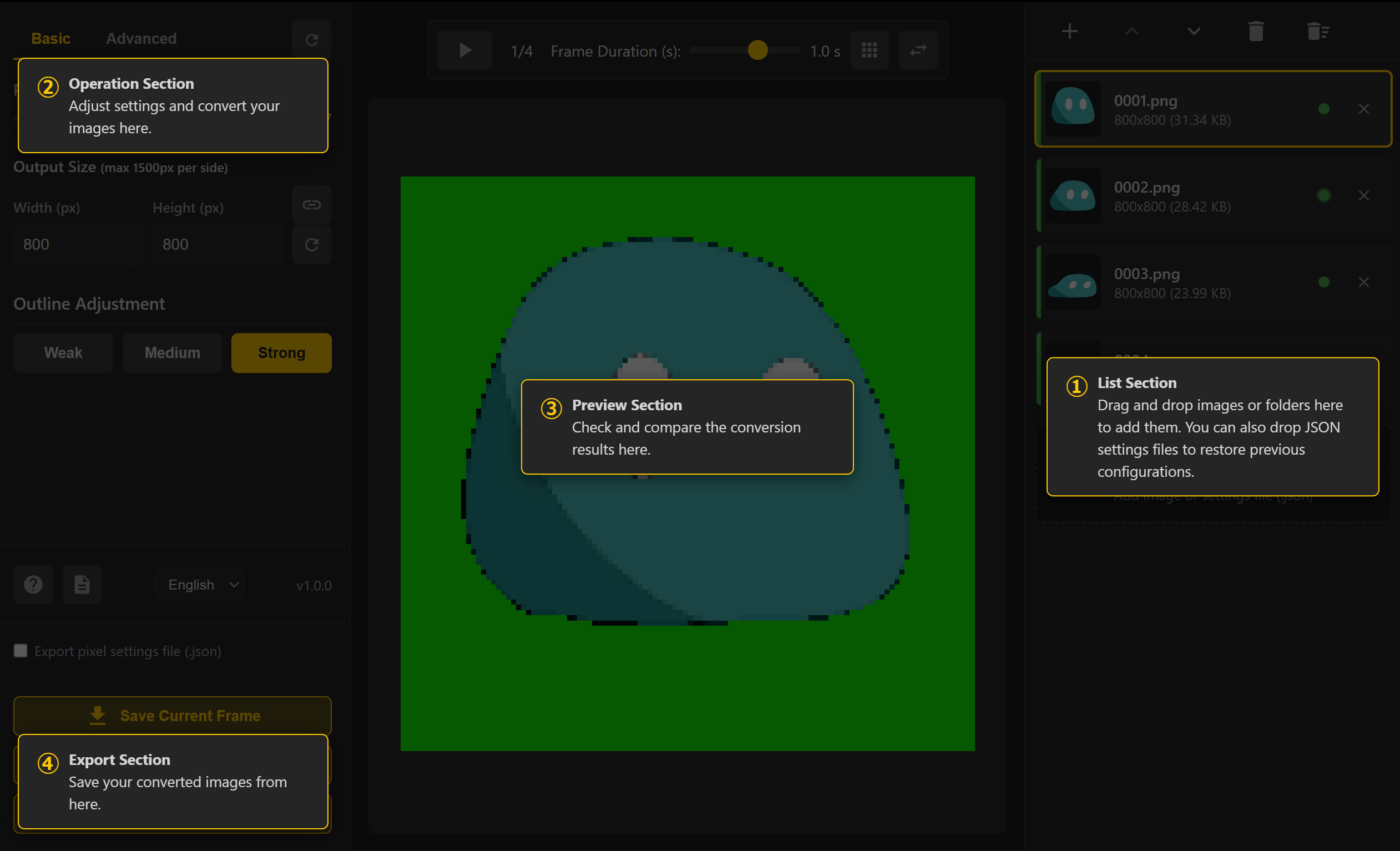The height and width of the screenshot is (851, 1400).
Task: Select the Basic tab
Action: click(50, 38)
